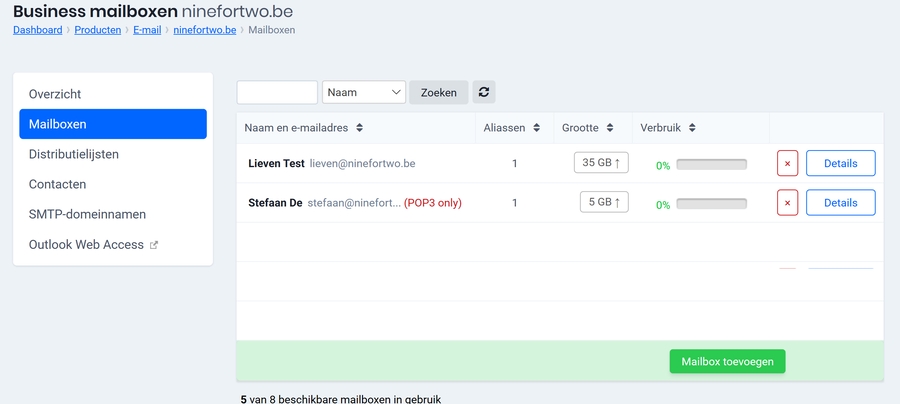The width and height of the screenshot is (900, 404).
Task: Open Details for Lieven Test
Action: click(x=840, y=163)
